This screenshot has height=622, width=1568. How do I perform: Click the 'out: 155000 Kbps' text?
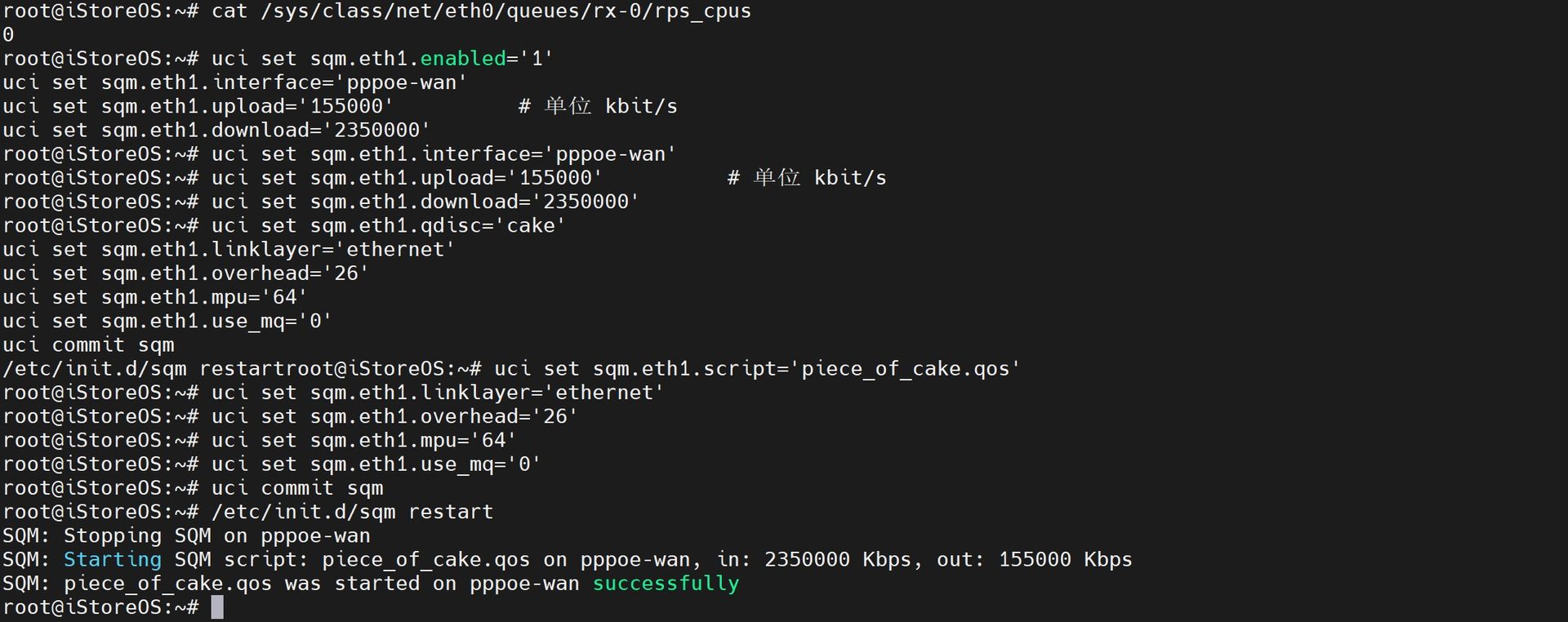pos(1035,560)
